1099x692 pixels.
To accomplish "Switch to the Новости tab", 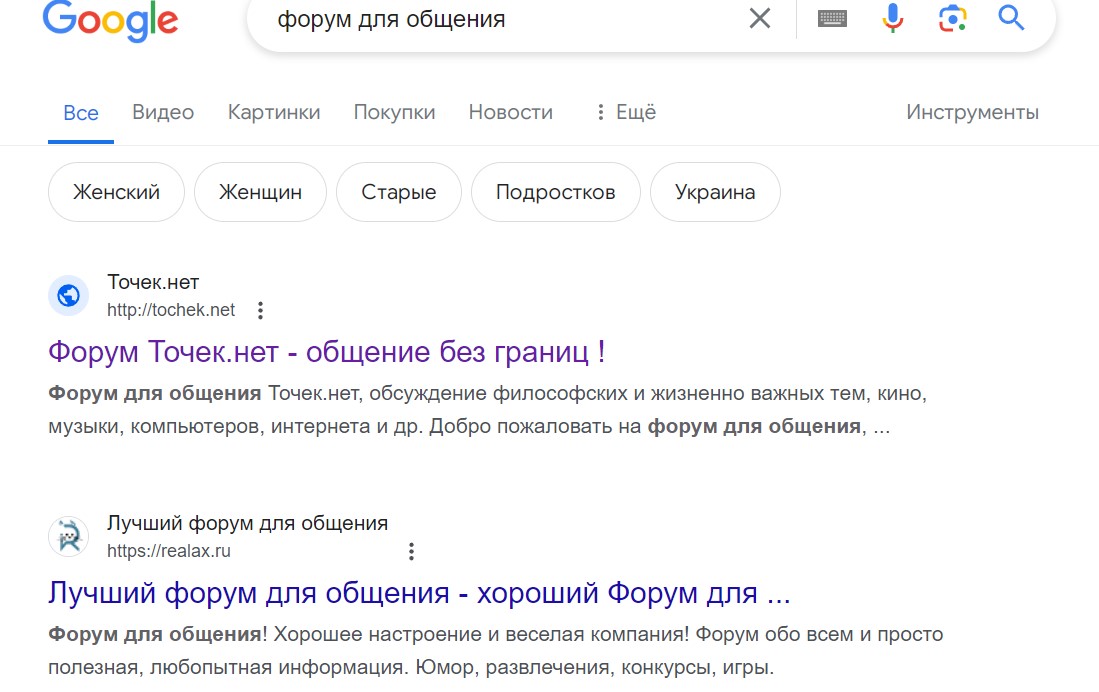I will click(511, 112).
